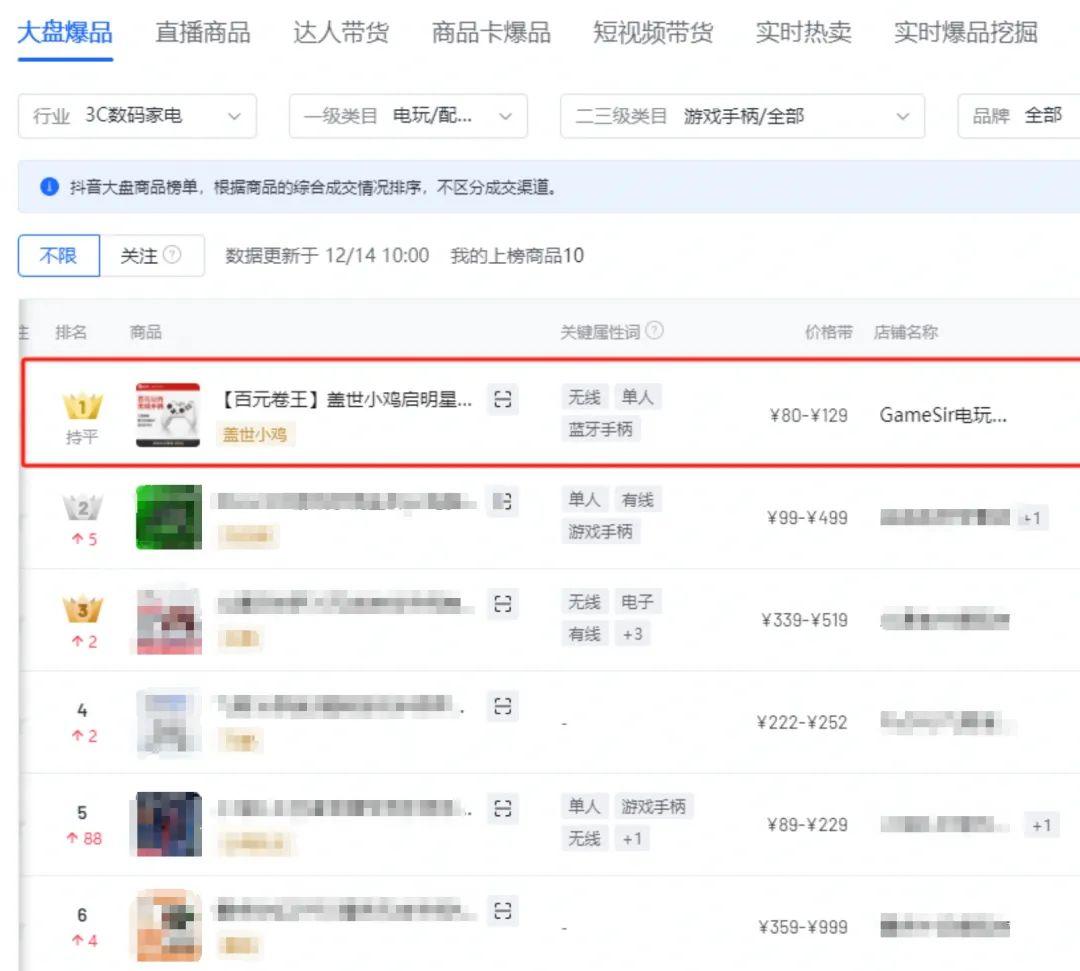Switch to the 直播商品 tab
Viewport: 1080px width, 971px height.
[202, 32]
